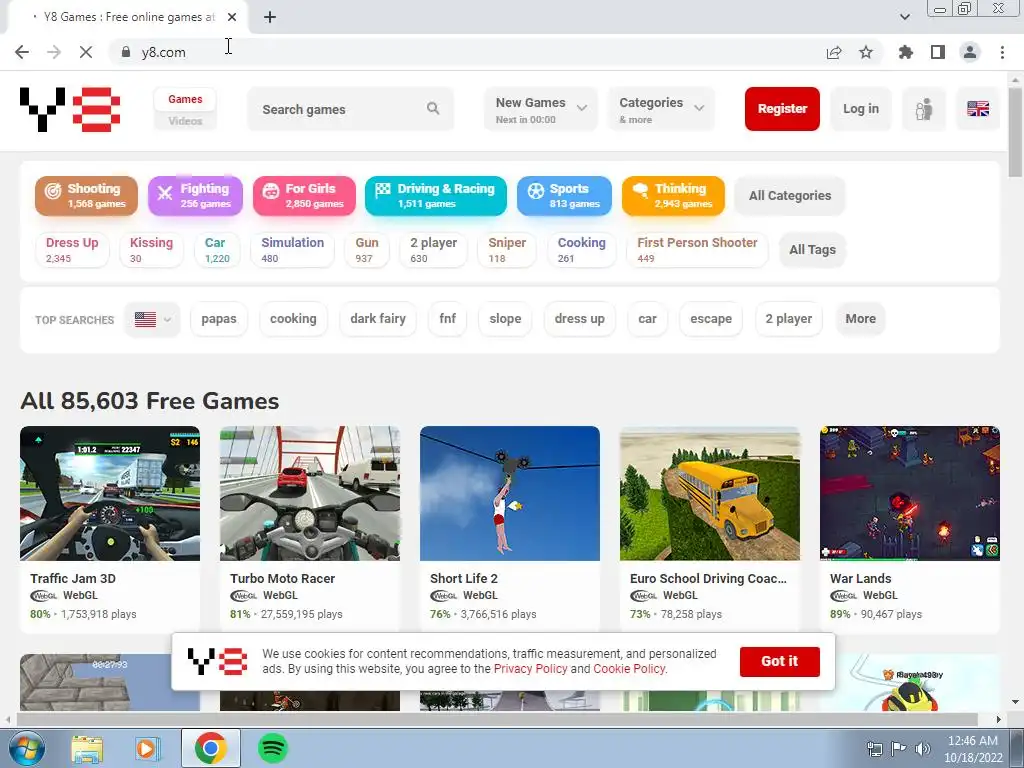Image resolution: width=1024 pixels, height=768 pixels.
Task: Open the Thinking category button
Action: (673, 195)
